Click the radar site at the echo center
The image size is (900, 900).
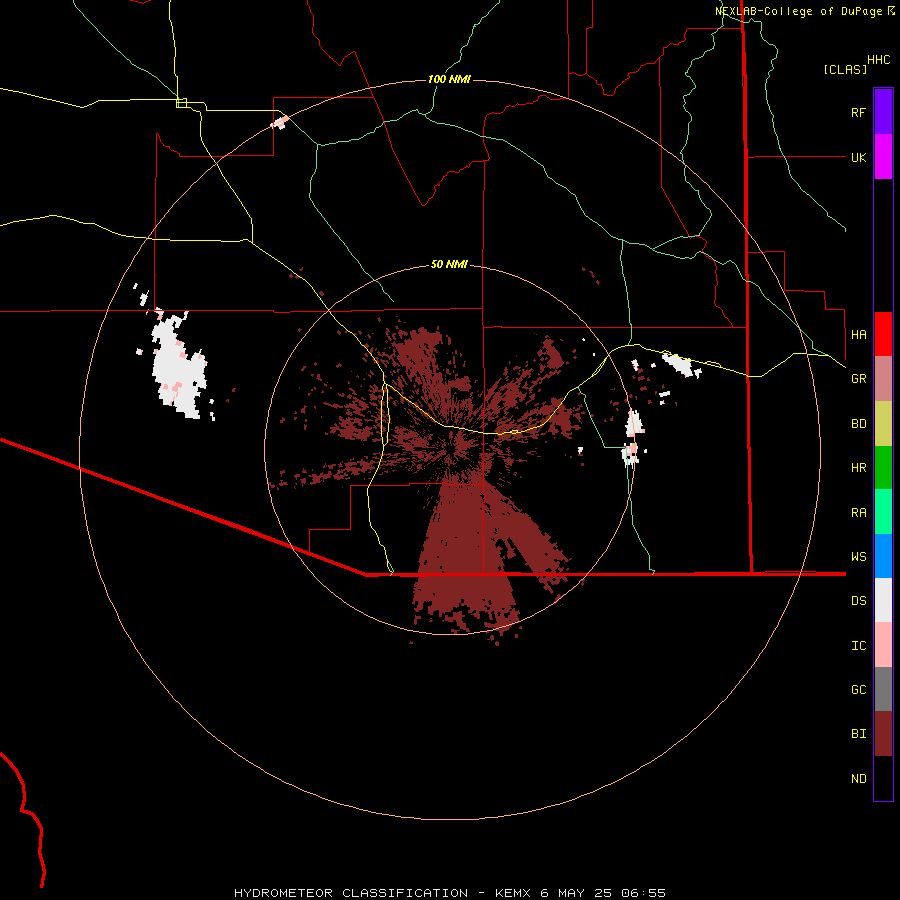450,447
